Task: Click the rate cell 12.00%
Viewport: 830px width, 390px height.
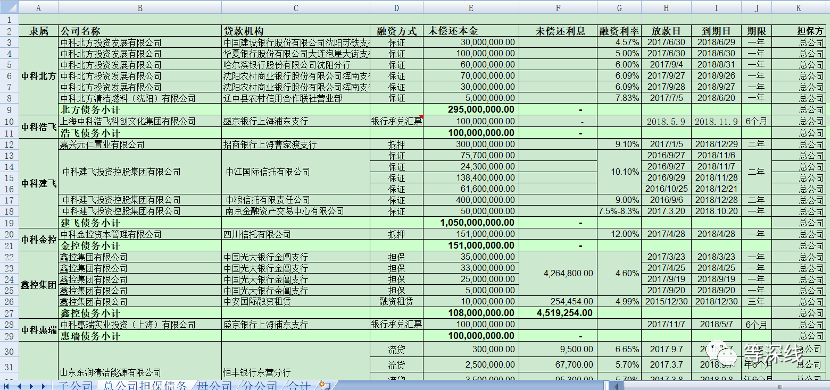Action: [x=620, y=234]
